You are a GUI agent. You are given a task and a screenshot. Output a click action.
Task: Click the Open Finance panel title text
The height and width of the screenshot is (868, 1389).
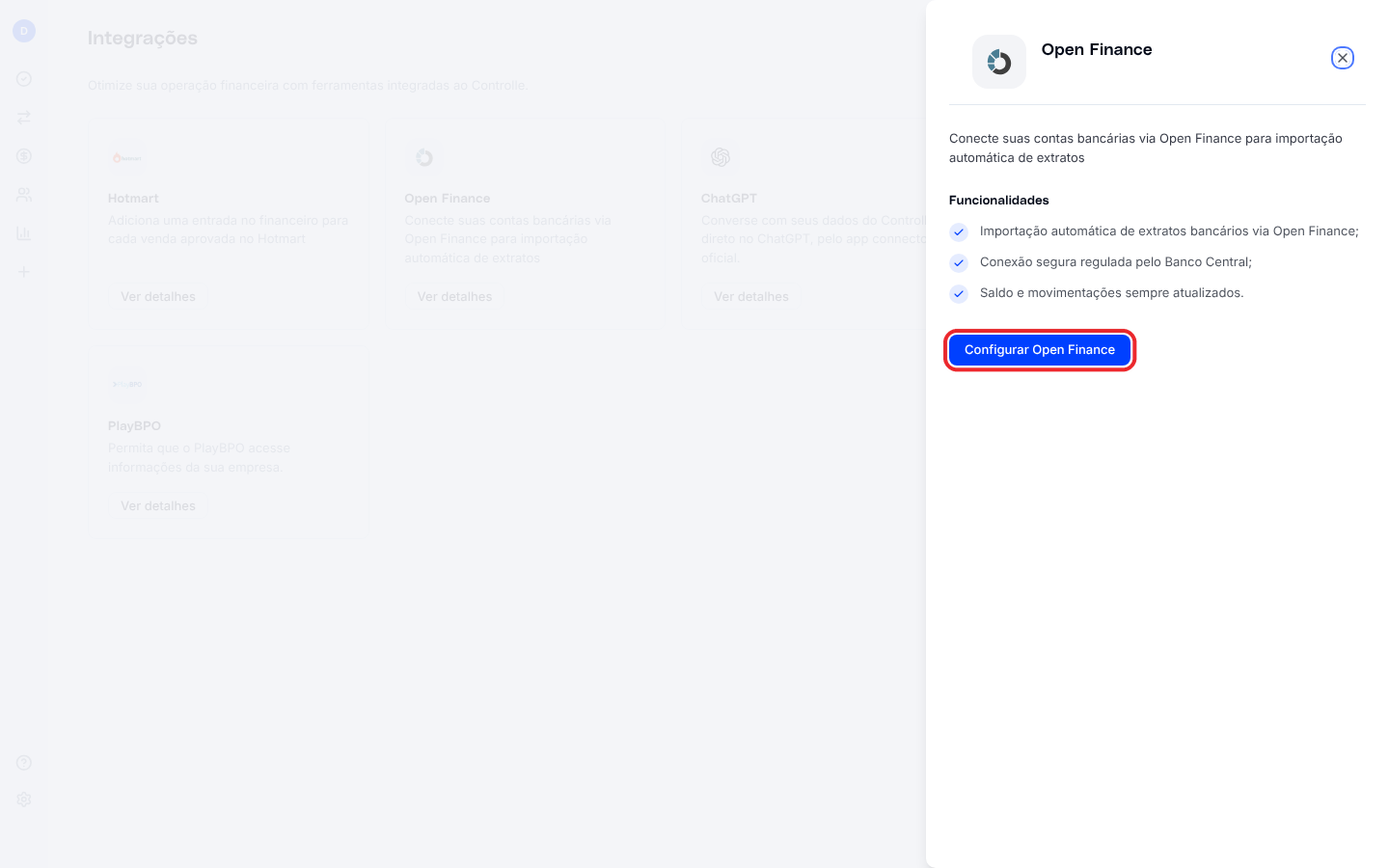1097,49
